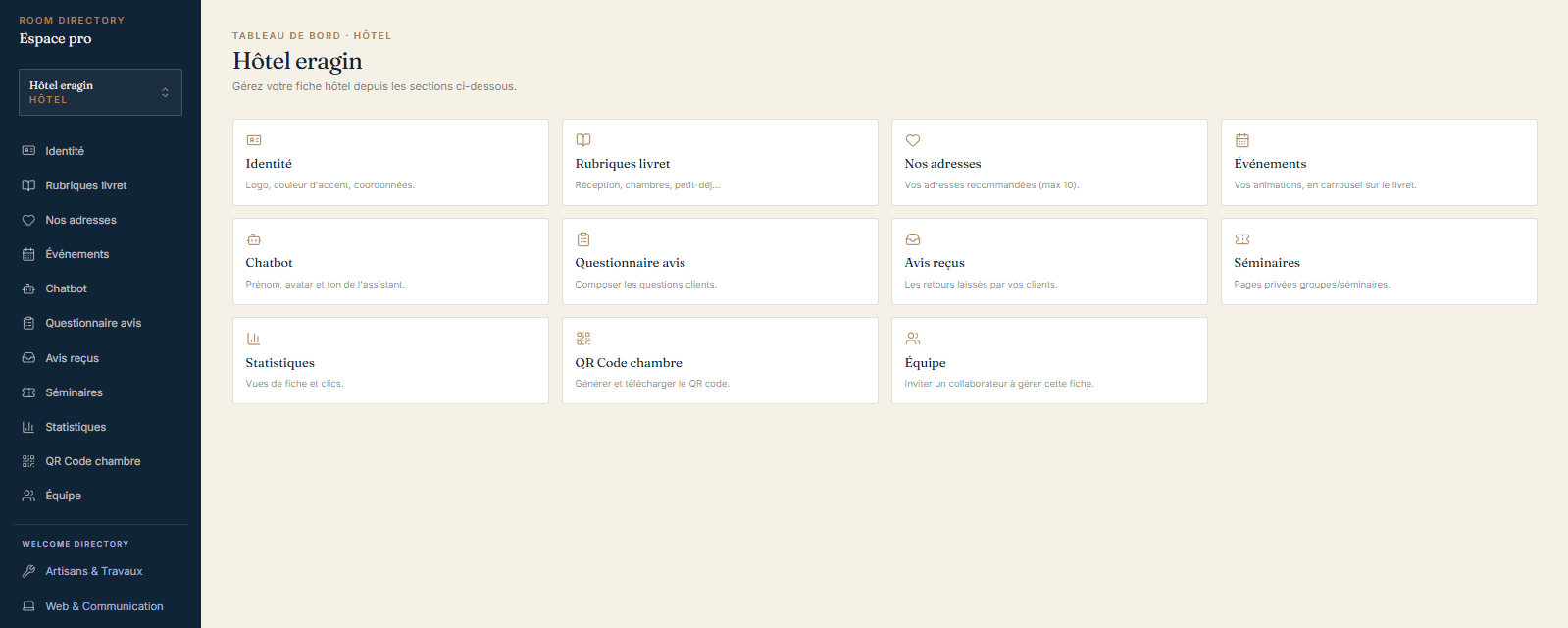This screenshot has height=628, width=1568.
Task: Click the inbox icon beside sidebar Avis reçus
Action: coord(28,358)
